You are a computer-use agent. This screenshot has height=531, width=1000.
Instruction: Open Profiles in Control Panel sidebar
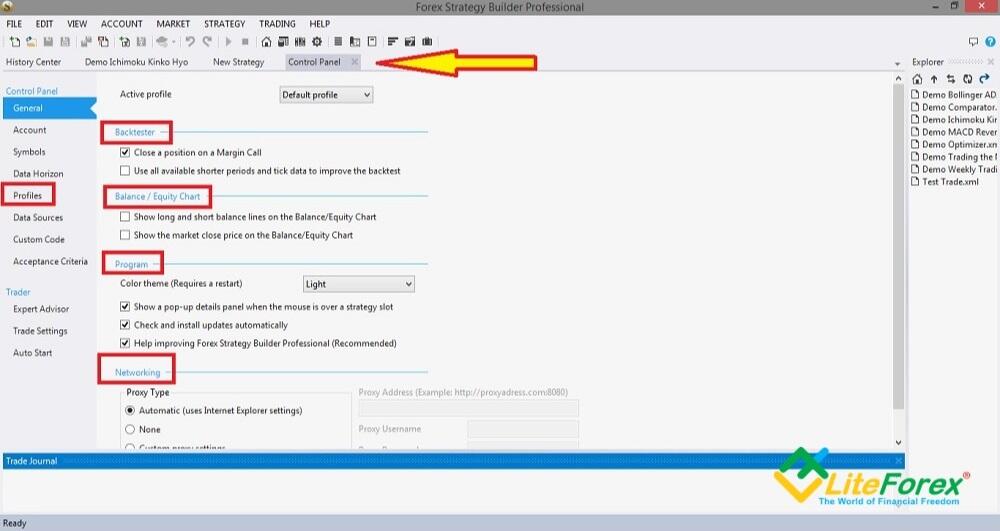tap(28, 196)
